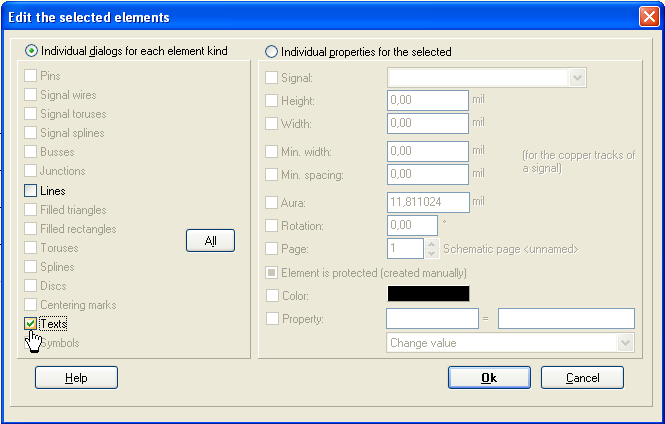
Task: Click the Property name input field
Action: [432, 318]
